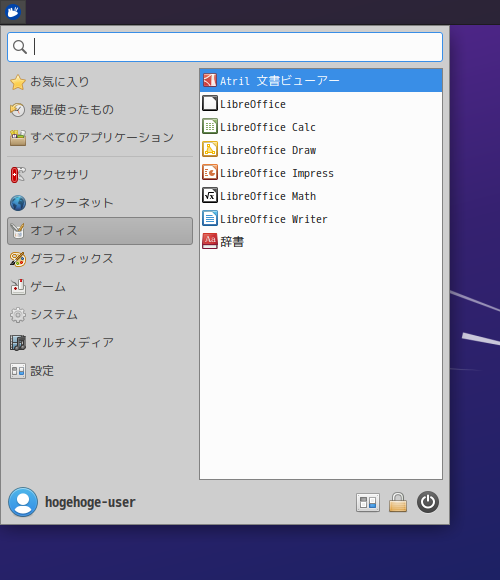The image size is (500, 580).
Task: Click the hogehoge-user profile picture
Action: click(23, 502)
